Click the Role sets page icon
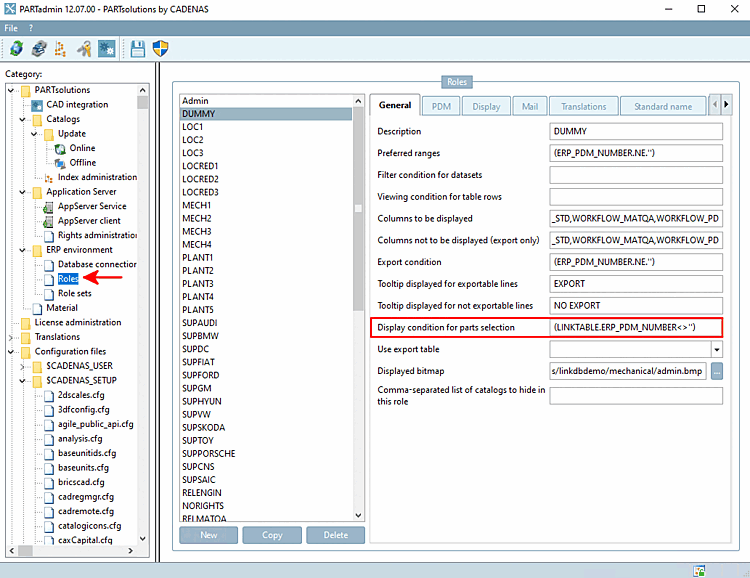The height and width of the screenshot is (578, 750). [x=49, y=294]
